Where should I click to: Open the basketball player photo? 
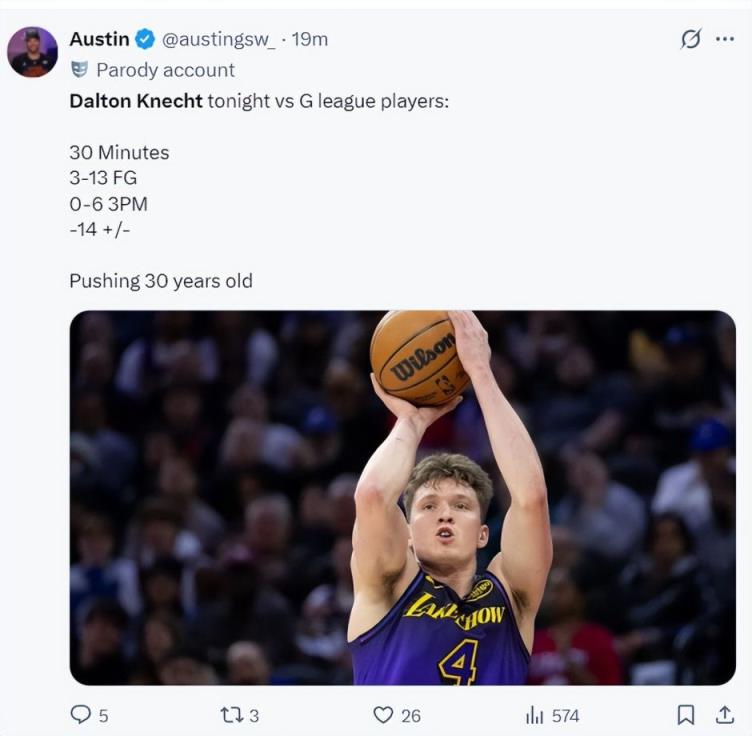pyautogui.click(x=402, y=497)
